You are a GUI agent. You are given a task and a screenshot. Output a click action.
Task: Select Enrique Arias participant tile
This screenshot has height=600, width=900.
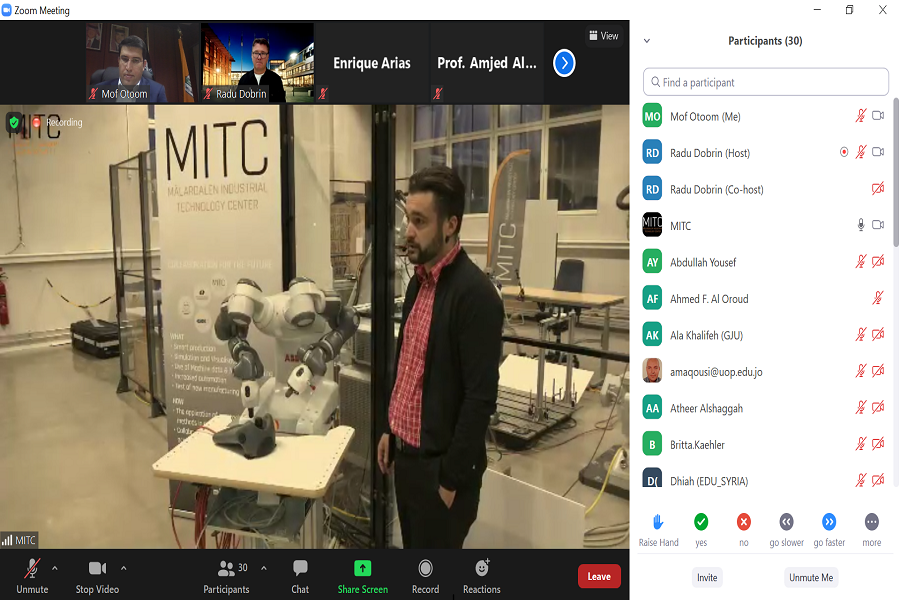(x=371, y=62)
